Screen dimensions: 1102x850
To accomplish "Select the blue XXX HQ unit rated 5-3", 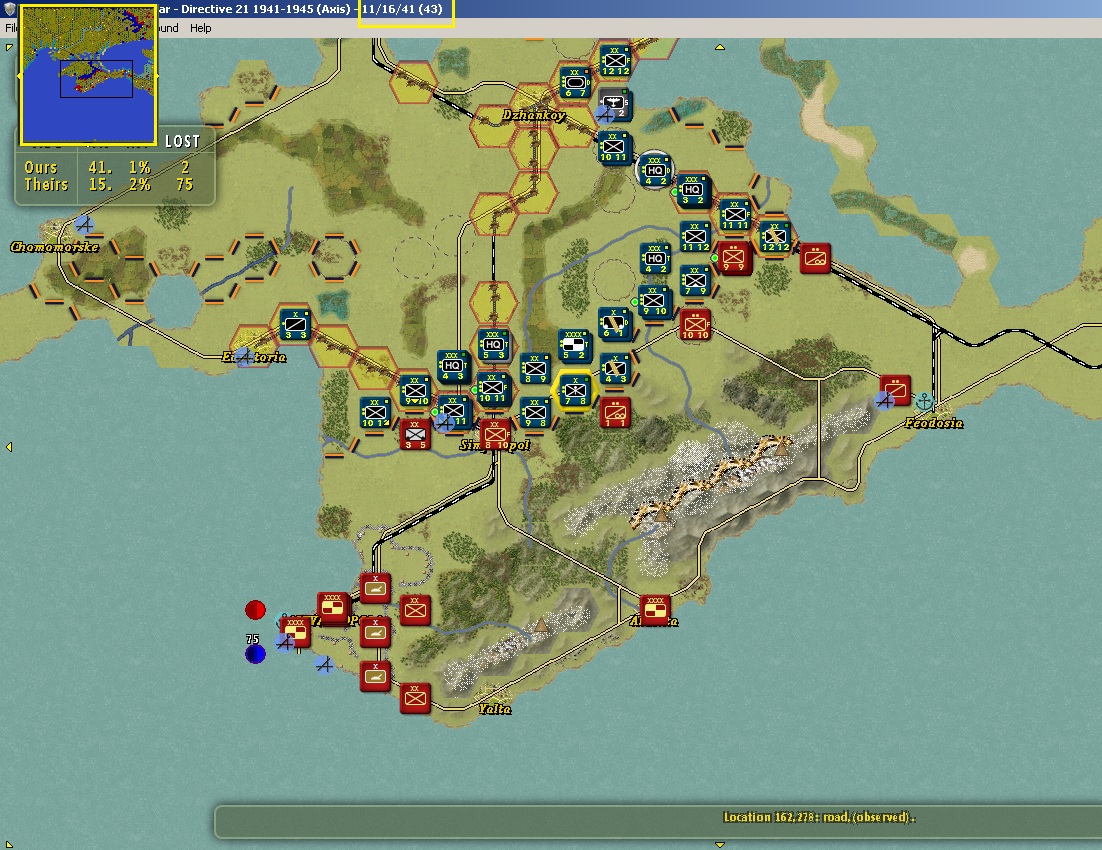I will 493,344.
